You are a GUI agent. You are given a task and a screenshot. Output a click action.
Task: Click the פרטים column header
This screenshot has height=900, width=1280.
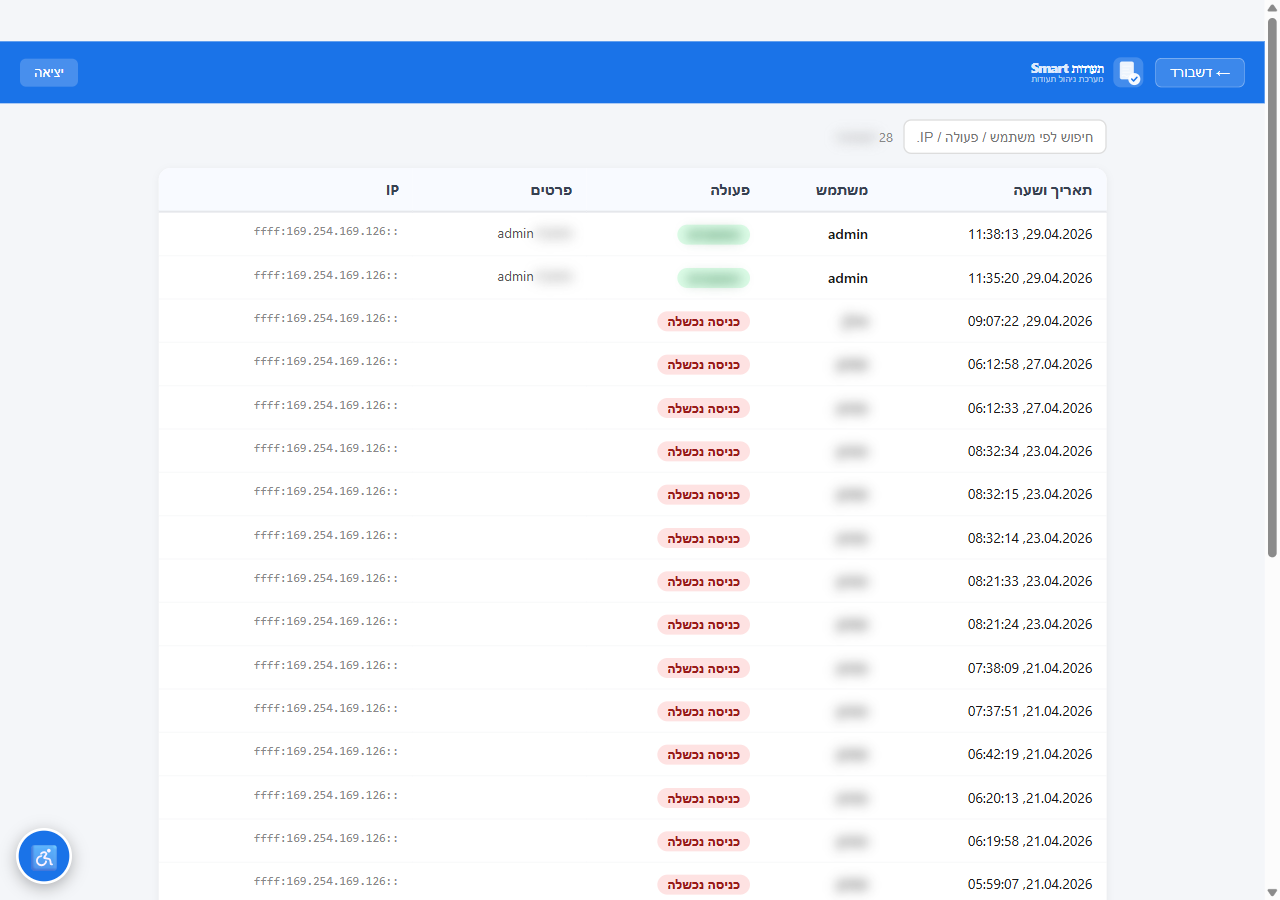click(551, 190)
